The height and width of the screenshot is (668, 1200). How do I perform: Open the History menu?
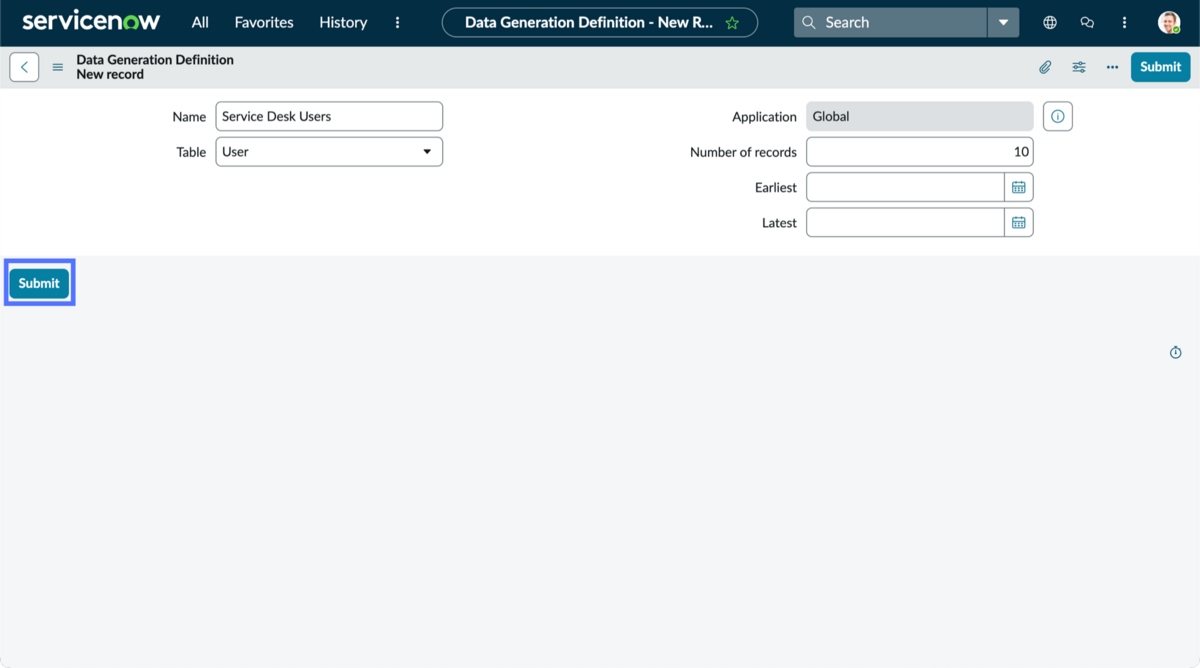[x=343, y=22]
